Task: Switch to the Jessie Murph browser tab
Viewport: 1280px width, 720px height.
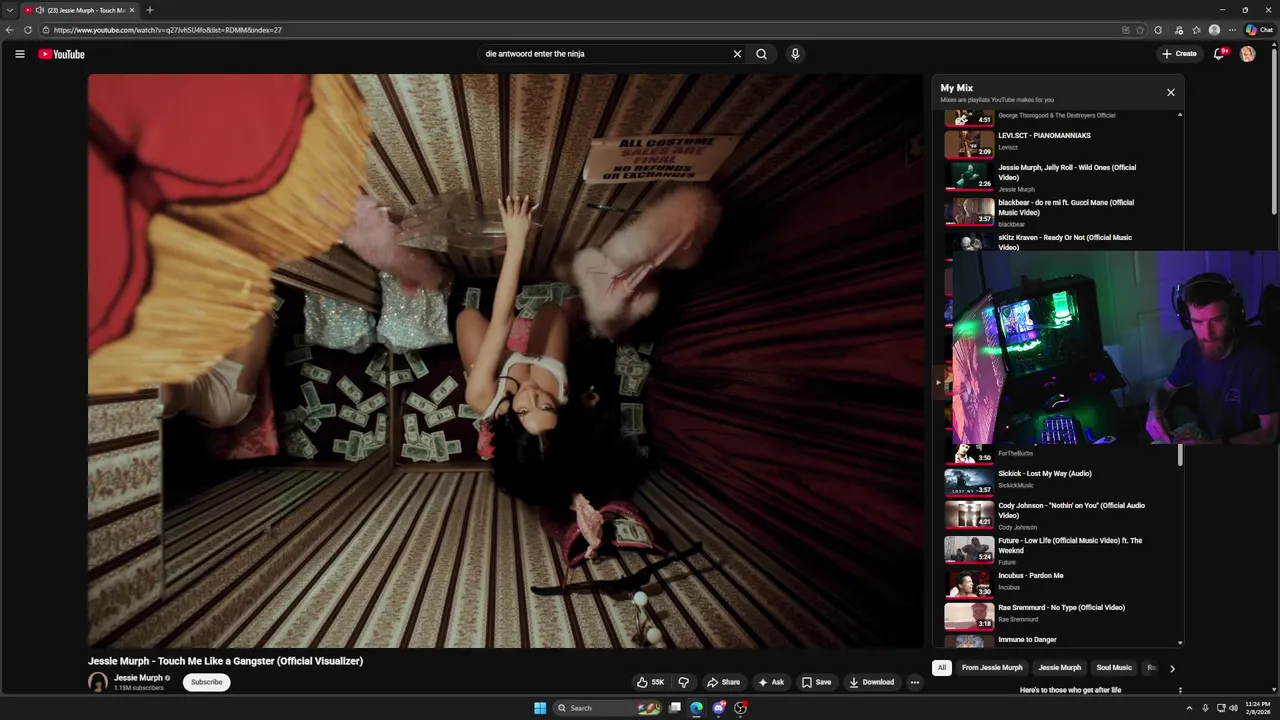Action: click(x=85, y=10)
